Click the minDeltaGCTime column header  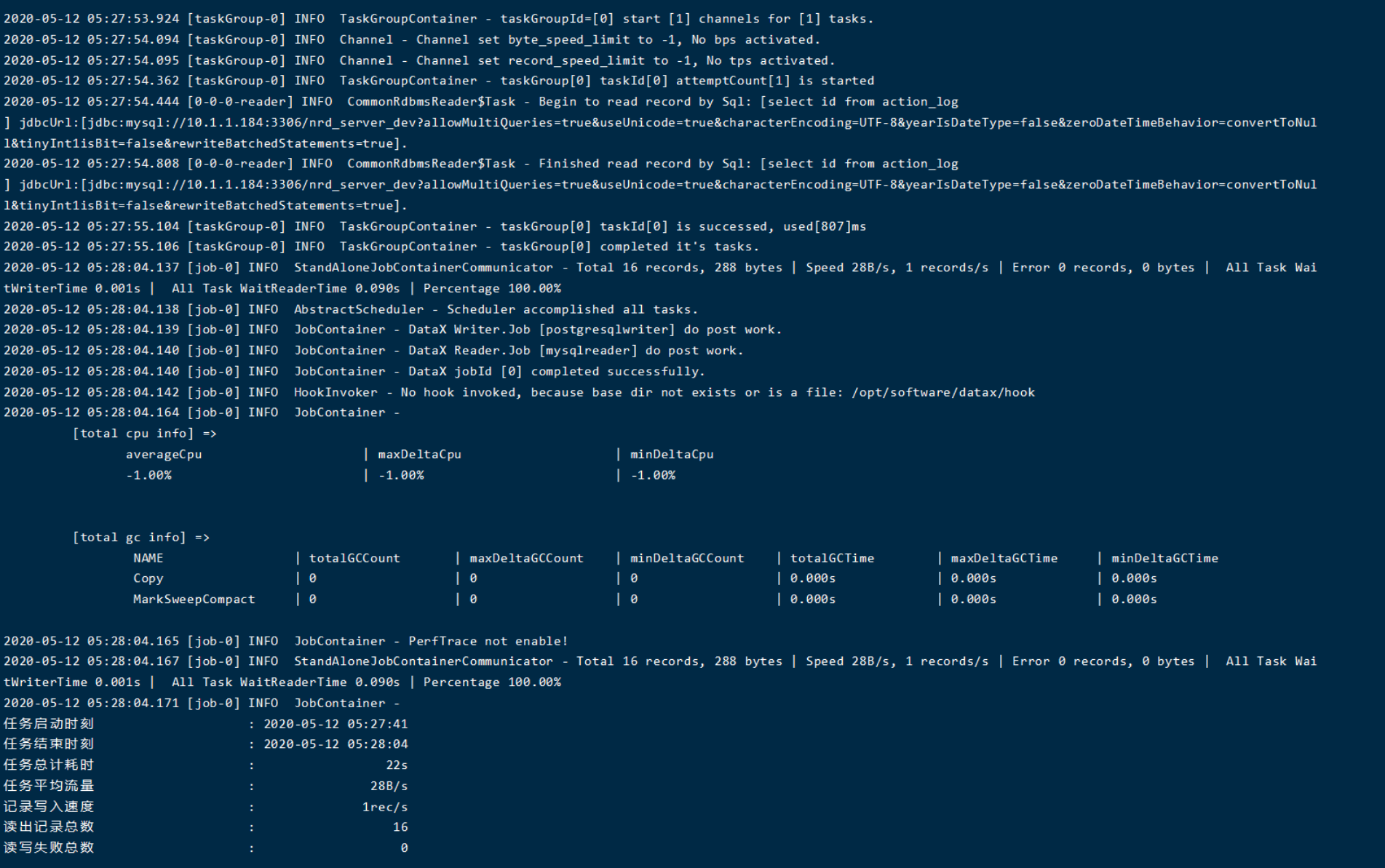(x=1164, y=558)
